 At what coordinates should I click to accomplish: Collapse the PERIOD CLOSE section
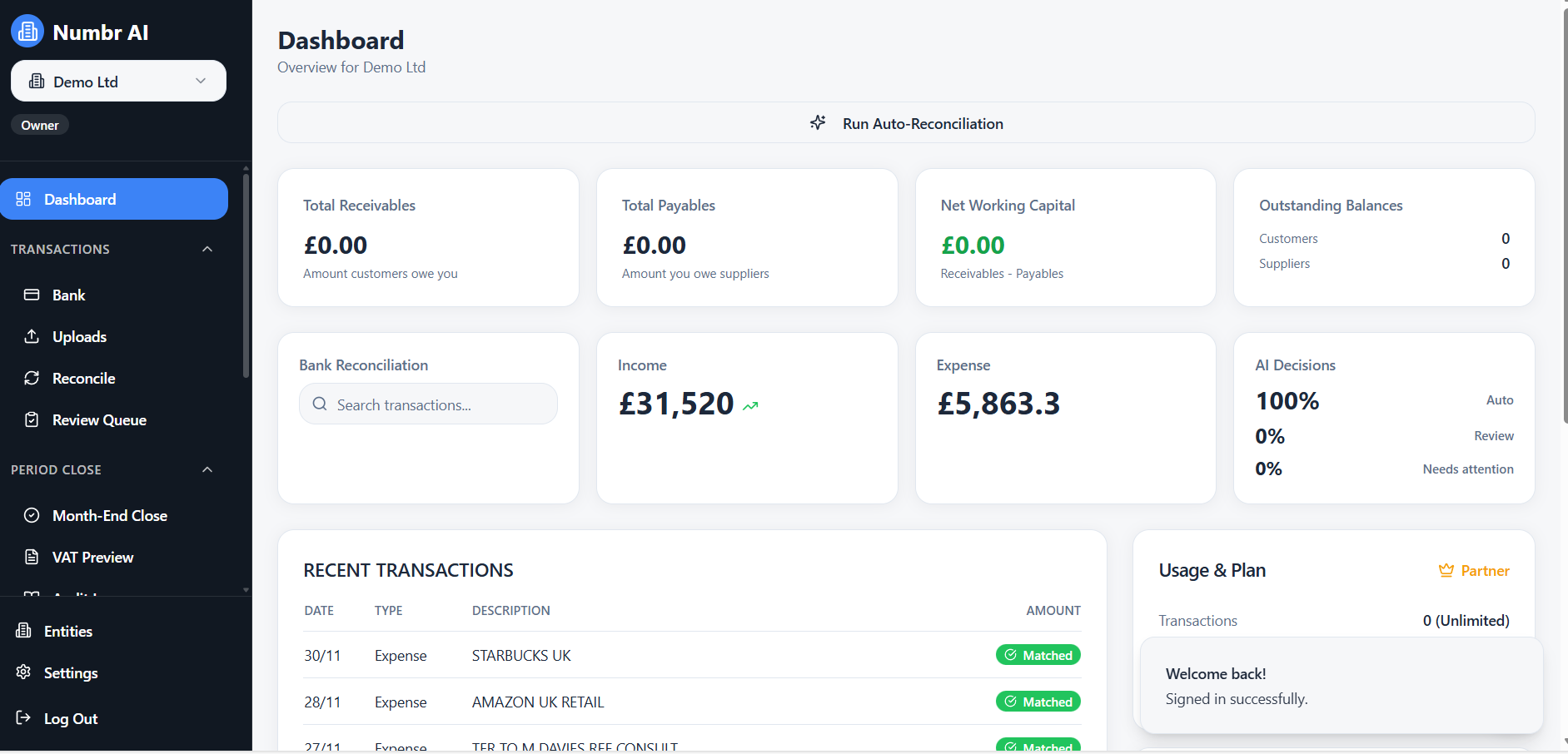pos(207,469)
